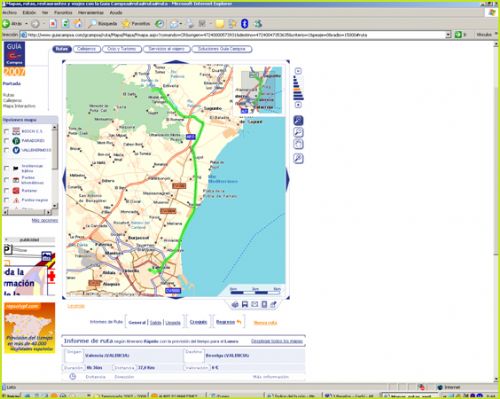Toggle the Puntos kilométricos checkbox
The height and width of the screenshot is (399, 500).
pyautogui.click(x=6, y=180)
